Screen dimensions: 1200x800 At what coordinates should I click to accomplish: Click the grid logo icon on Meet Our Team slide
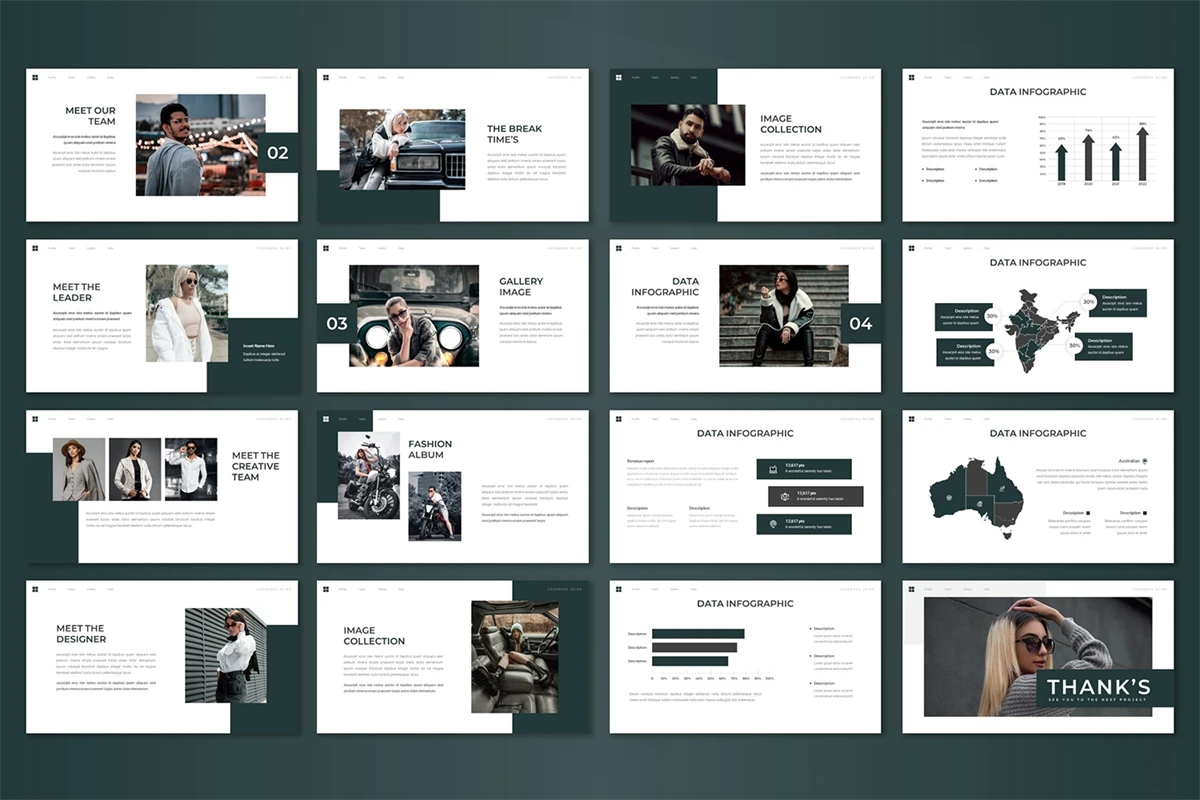[33, 77]
